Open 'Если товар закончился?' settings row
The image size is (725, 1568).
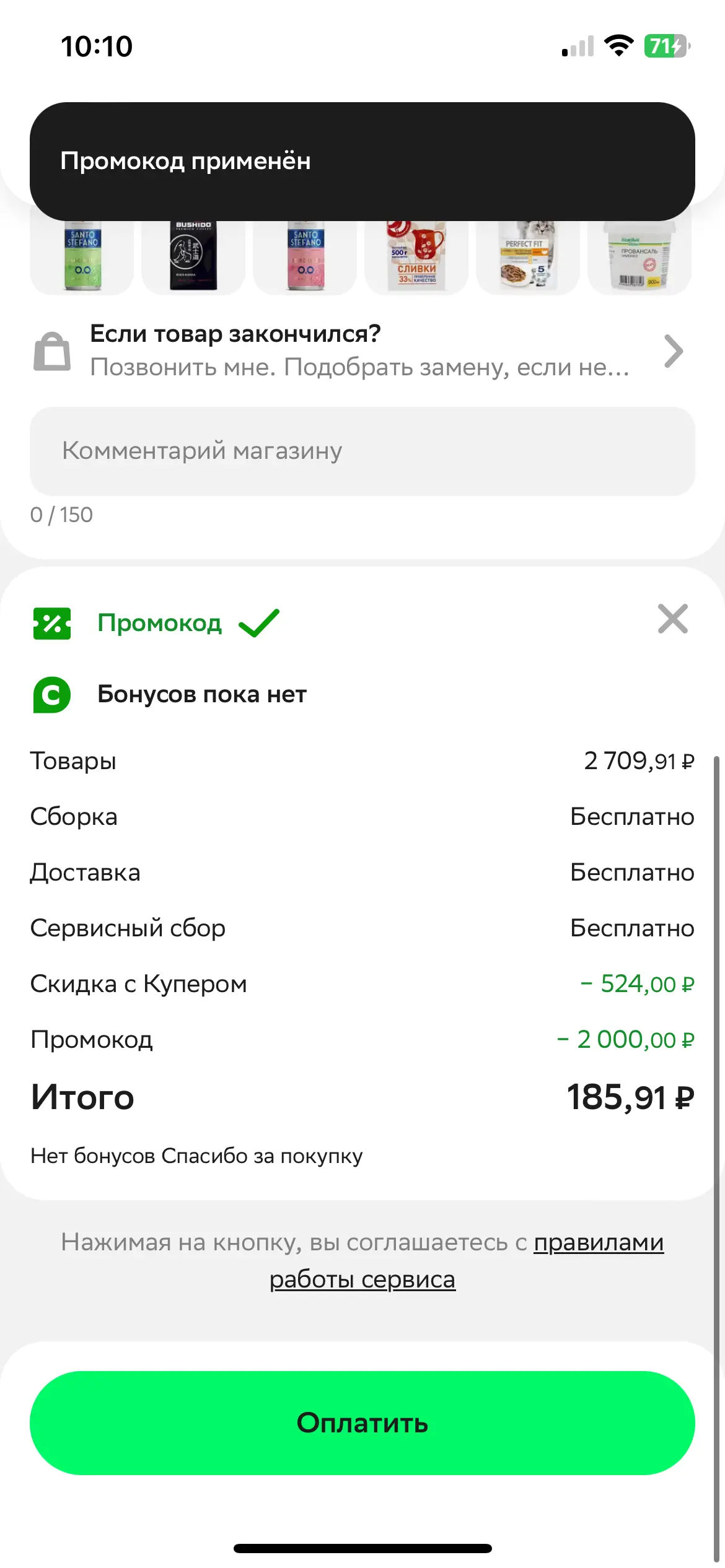pos(362,351)
